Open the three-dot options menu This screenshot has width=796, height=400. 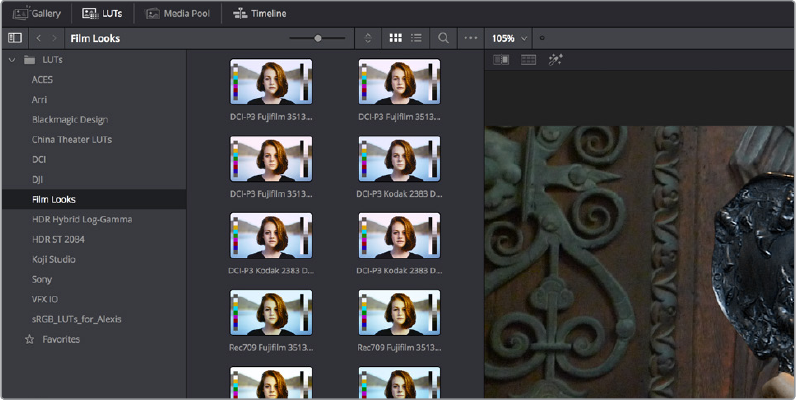pyautogui.click(x=471, y=38)
